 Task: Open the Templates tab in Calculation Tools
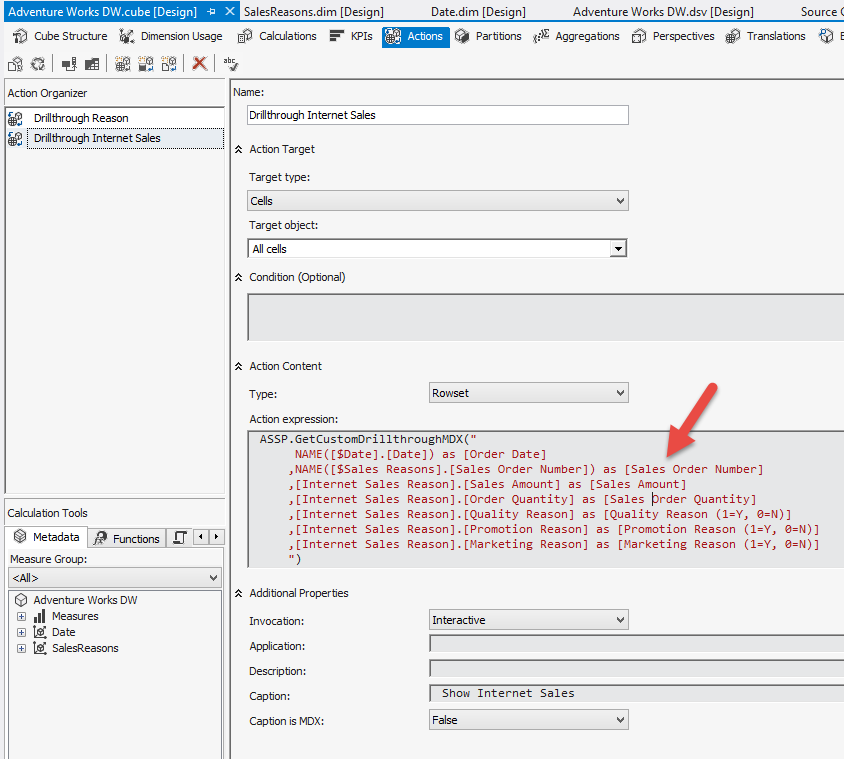(x=180, y=538)
